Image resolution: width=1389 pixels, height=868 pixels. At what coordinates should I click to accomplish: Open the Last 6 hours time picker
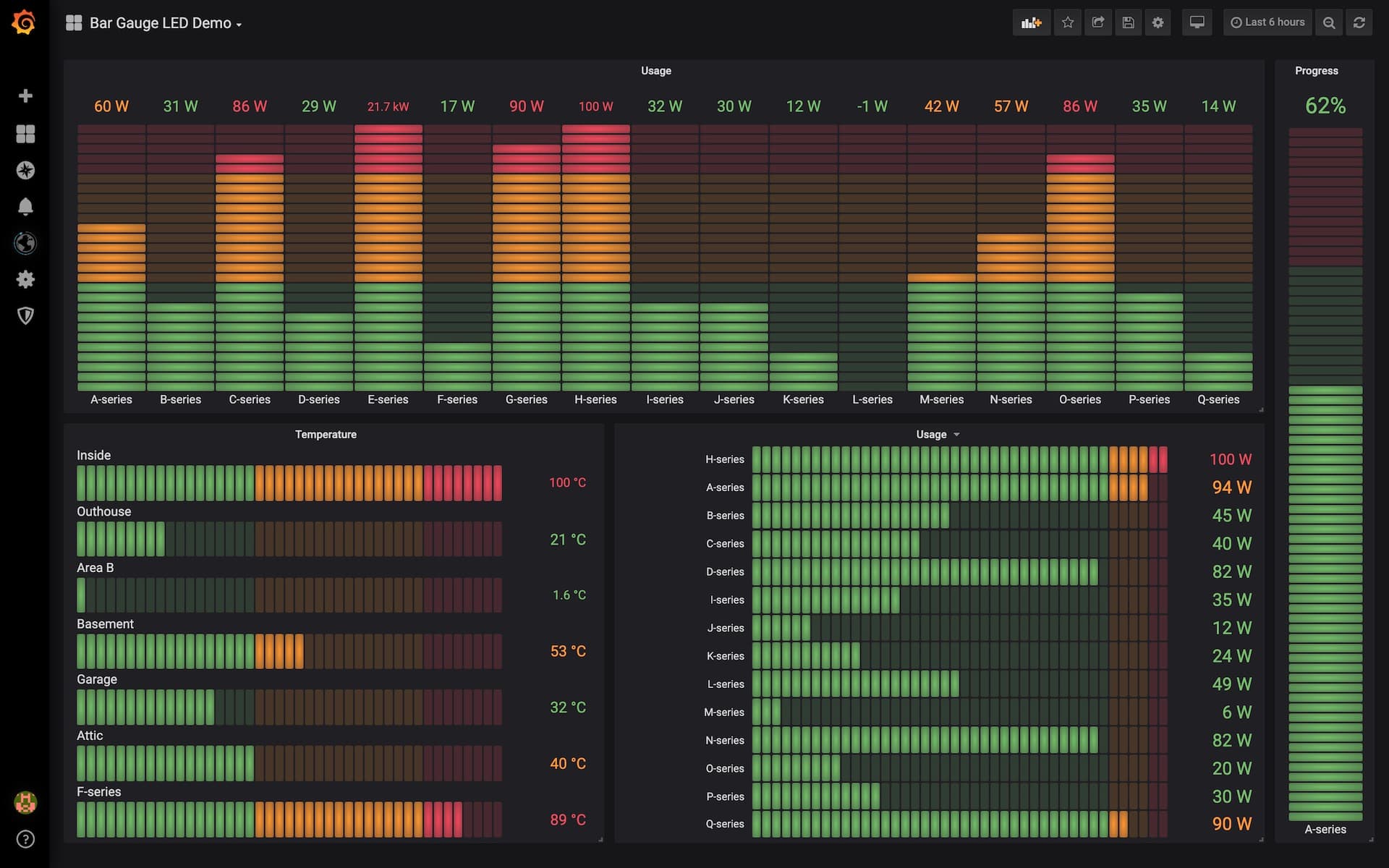click(x=1267, y=22)
